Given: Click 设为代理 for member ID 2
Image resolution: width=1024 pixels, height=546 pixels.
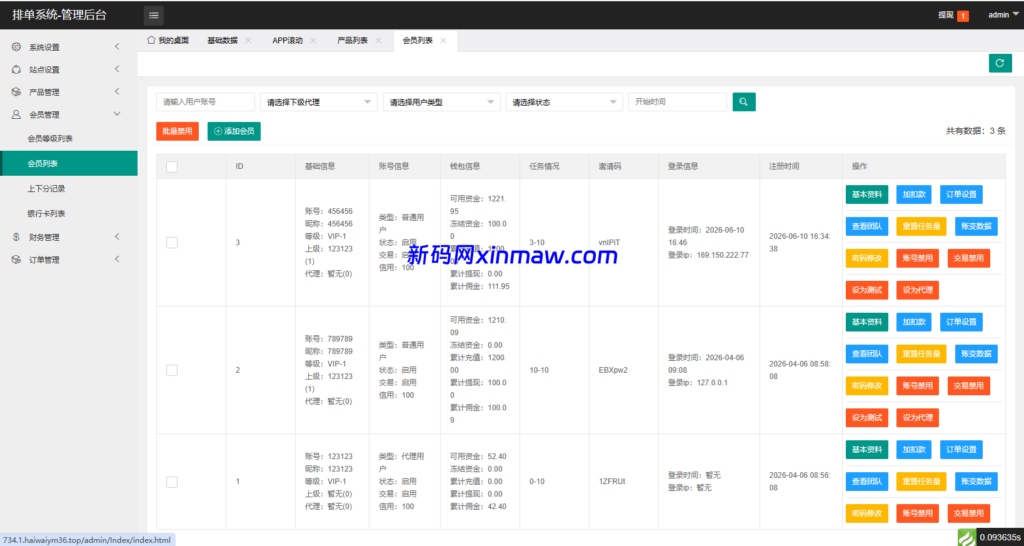Looking at the screenshot, I should click(x=918, y=417).
